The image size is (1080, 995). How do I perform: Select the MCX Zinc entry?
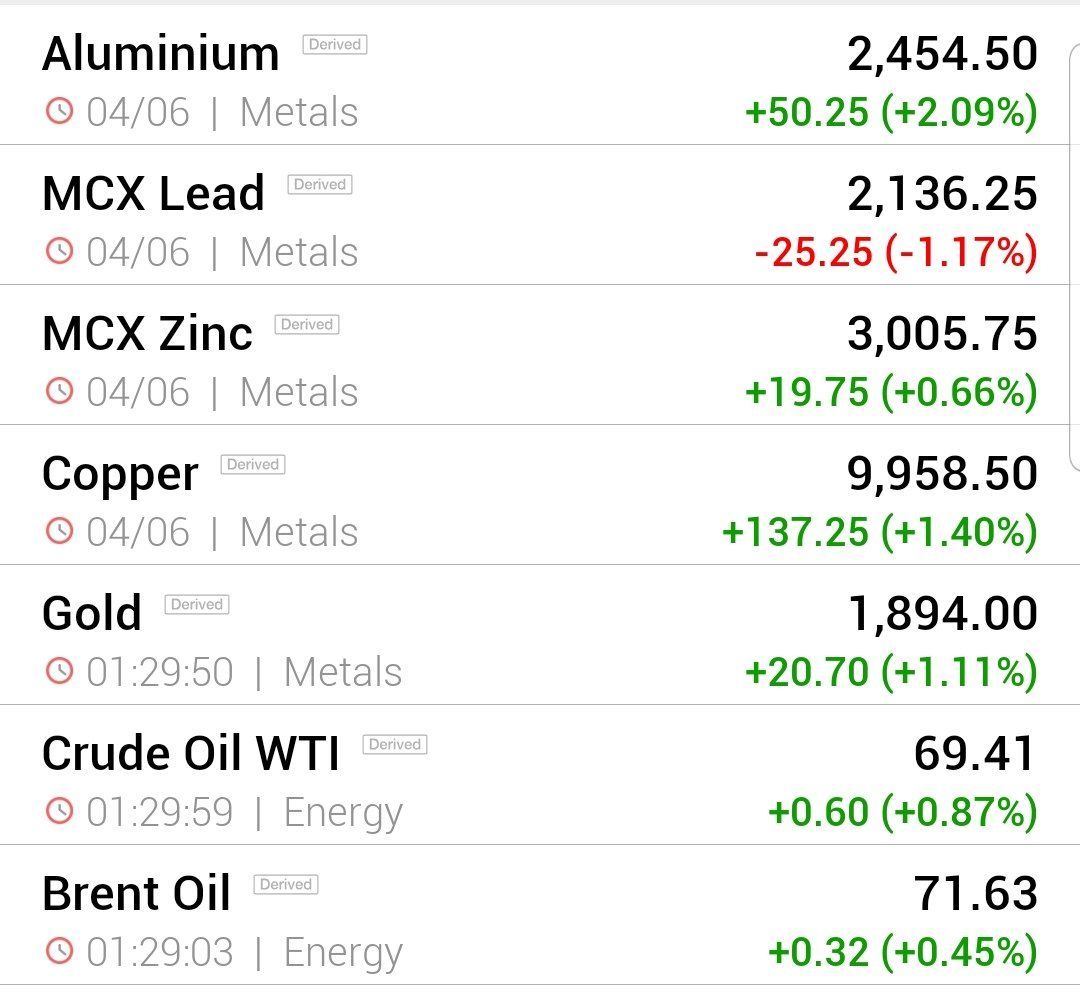coord(534,355)
